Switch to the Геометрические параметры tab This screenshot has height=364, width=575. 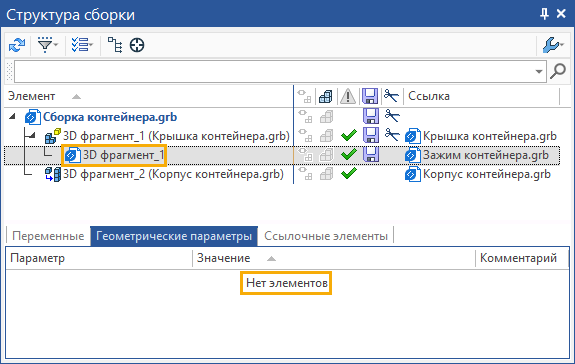174,236
